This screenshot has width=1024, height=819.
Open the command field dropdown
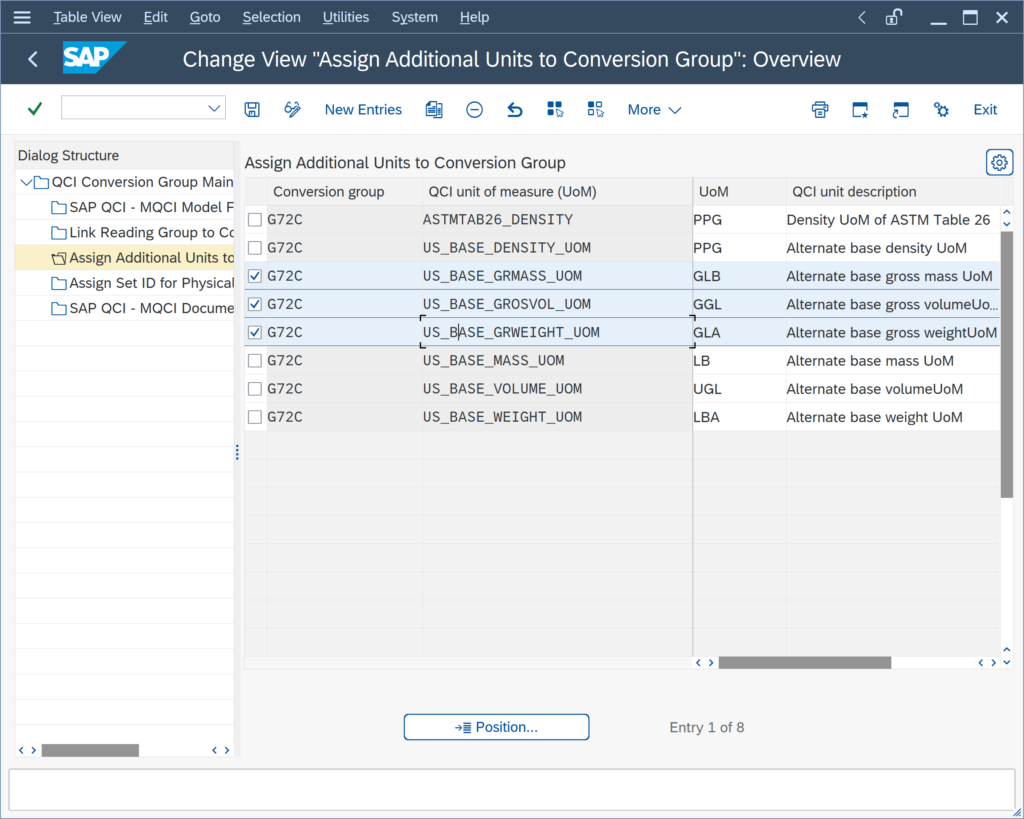pos(214,108)
